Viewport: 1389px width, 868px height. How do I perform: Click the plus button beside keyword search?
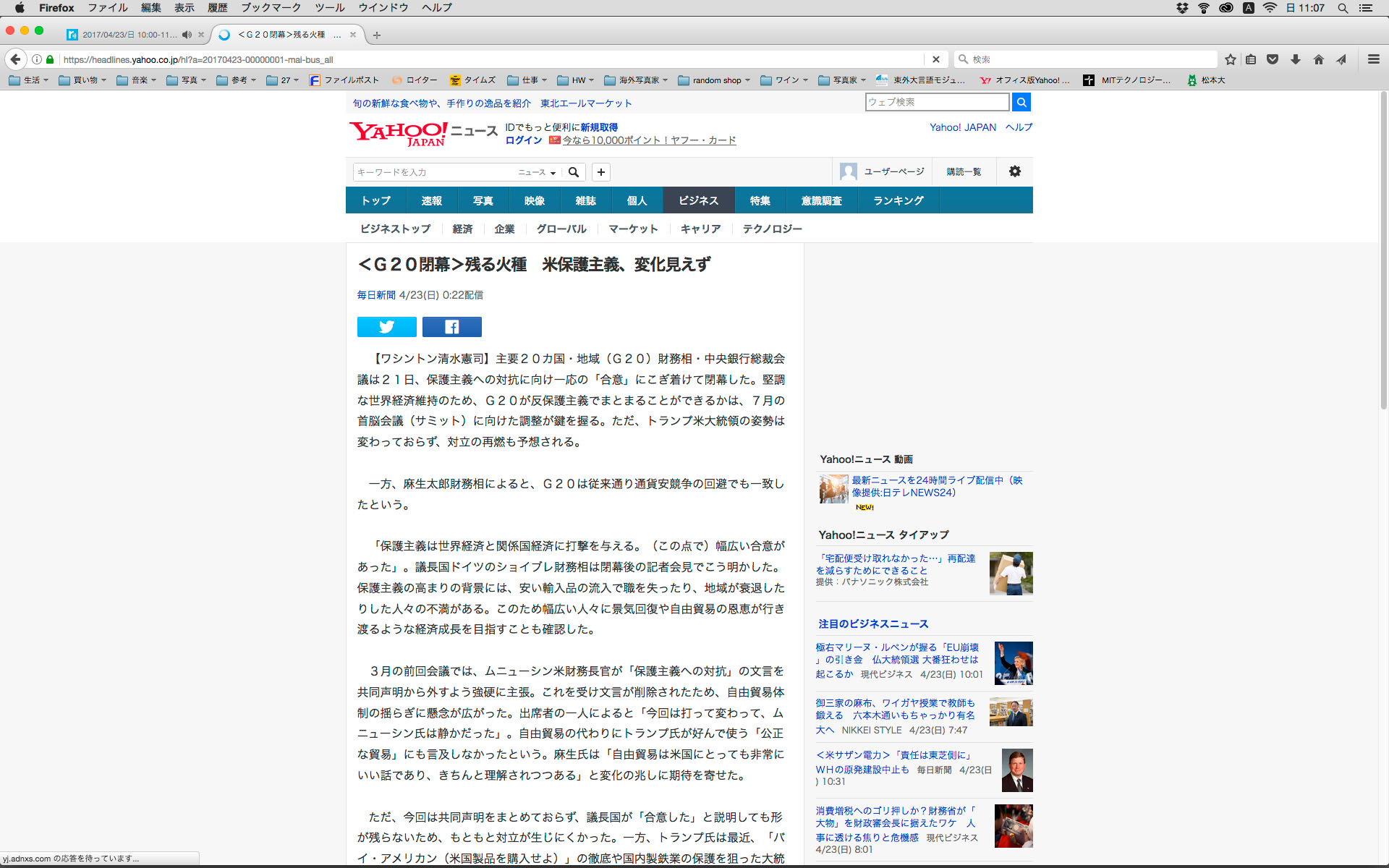click(600, 172)
